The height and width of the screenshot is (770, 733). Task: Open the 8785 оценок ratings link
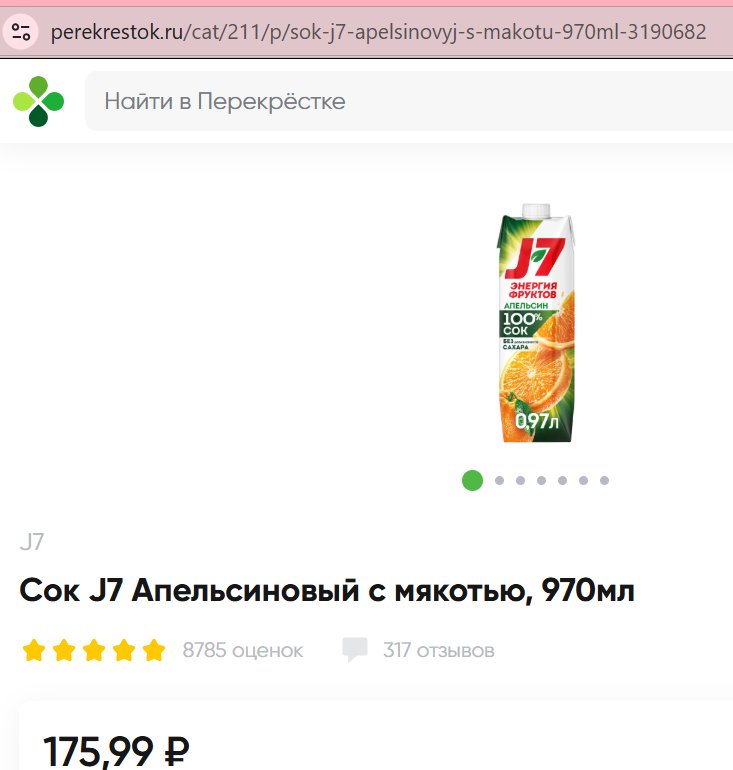pos(243,650)
